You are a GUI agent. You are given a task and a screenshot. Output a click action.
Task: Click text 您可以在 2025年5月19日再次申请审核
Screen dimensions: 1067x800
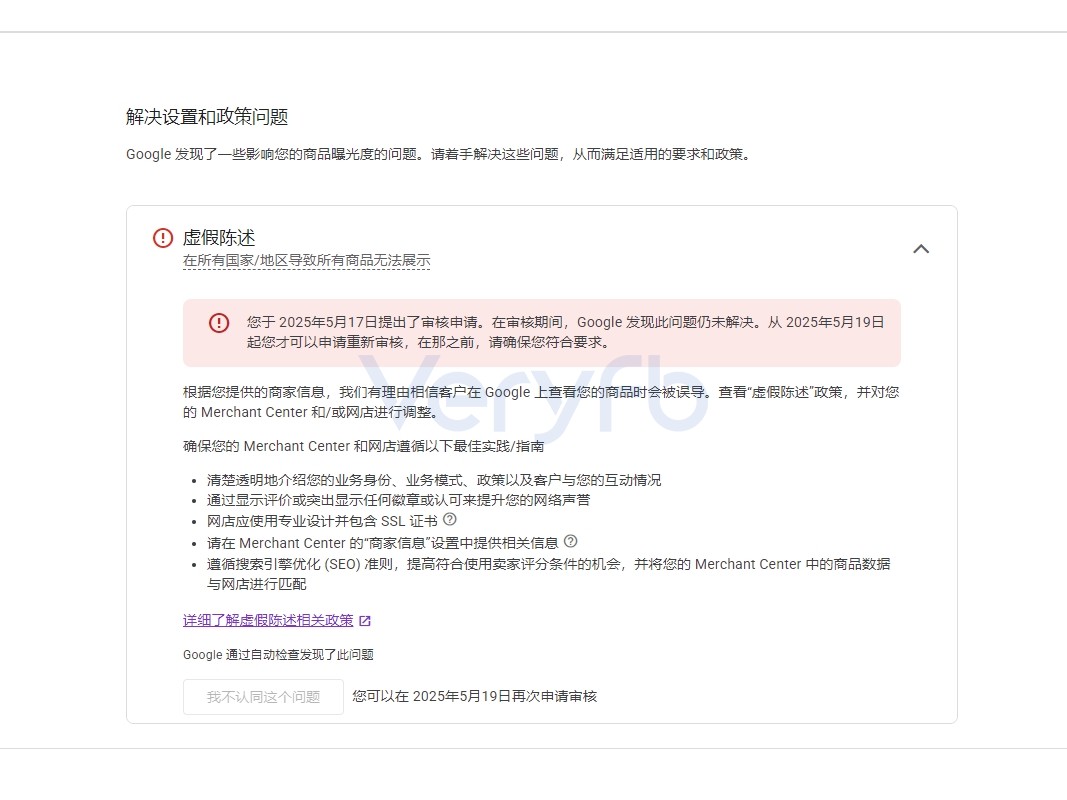coord(474,697)
